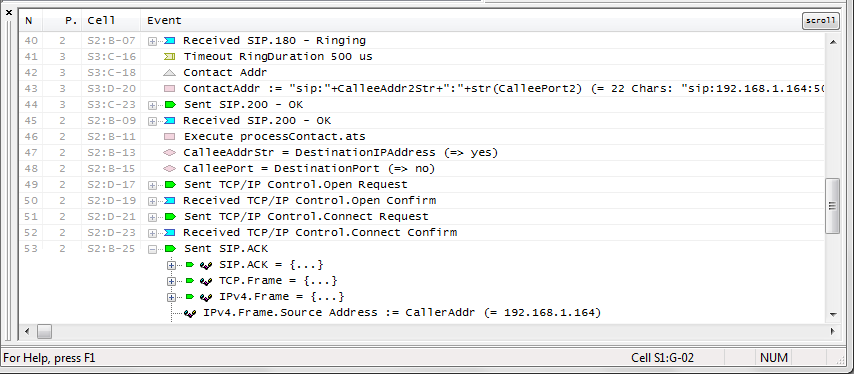
Task: Expand the IPv4.Frame = {...} node
Action: click(x=171, y=297)
